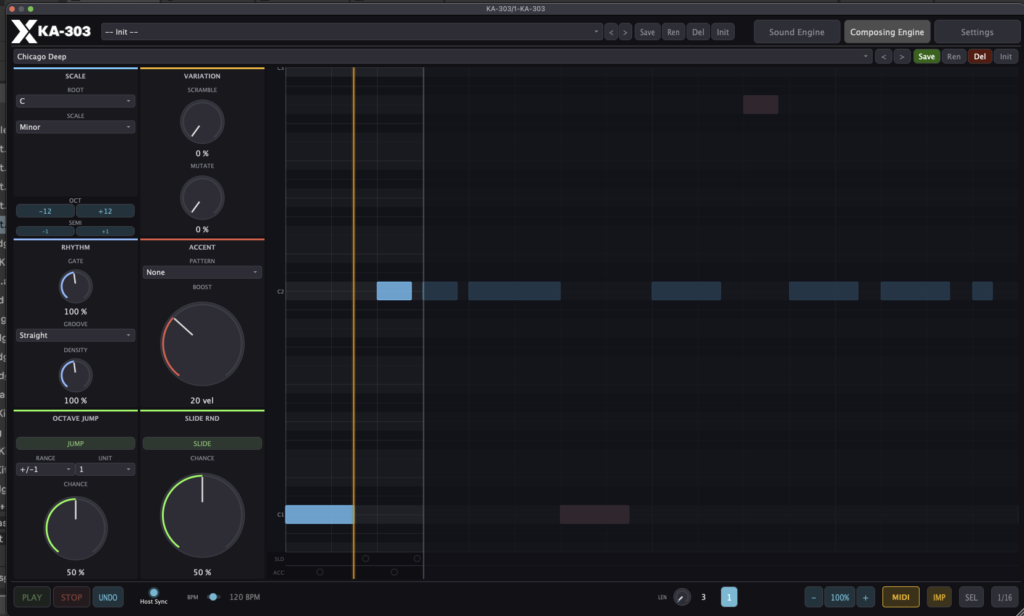The image size is (1024, 616).
Task: Select the highlighted C2 note in piano roll
Action: point(394,291)
